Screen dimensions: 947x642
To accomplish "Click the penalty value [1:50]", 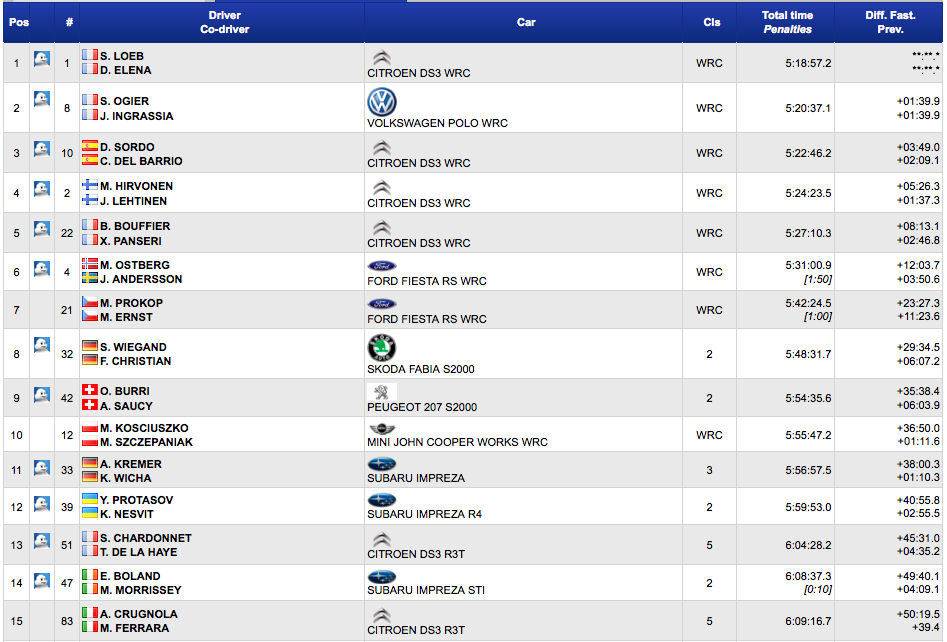I will coord(818,279).
